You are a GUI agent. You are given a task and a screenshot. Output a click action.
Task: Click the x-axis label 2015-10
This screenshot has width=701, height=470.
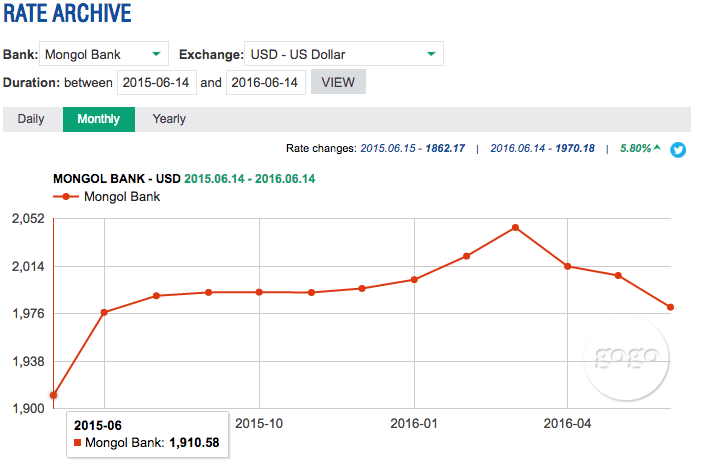pyautogui.click(x=259, y=423)
